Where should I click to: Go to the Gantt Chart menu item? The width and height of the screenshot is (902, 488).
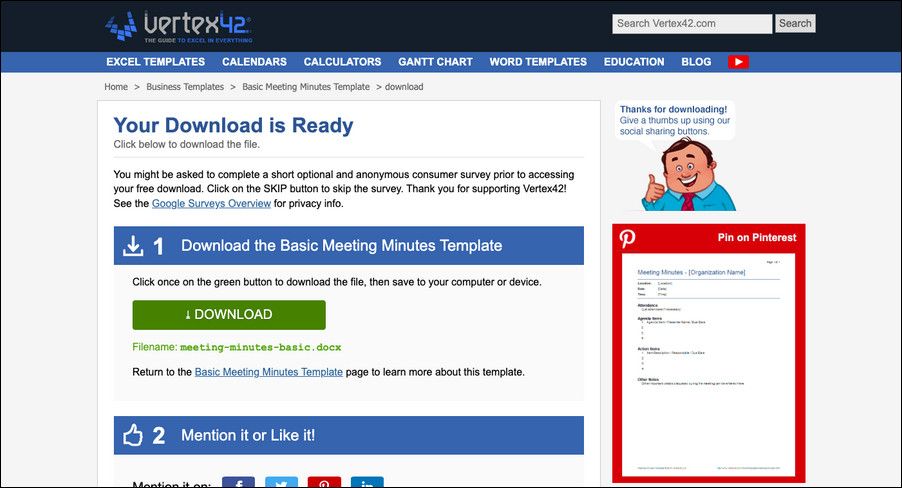click(x=435, y=62)
